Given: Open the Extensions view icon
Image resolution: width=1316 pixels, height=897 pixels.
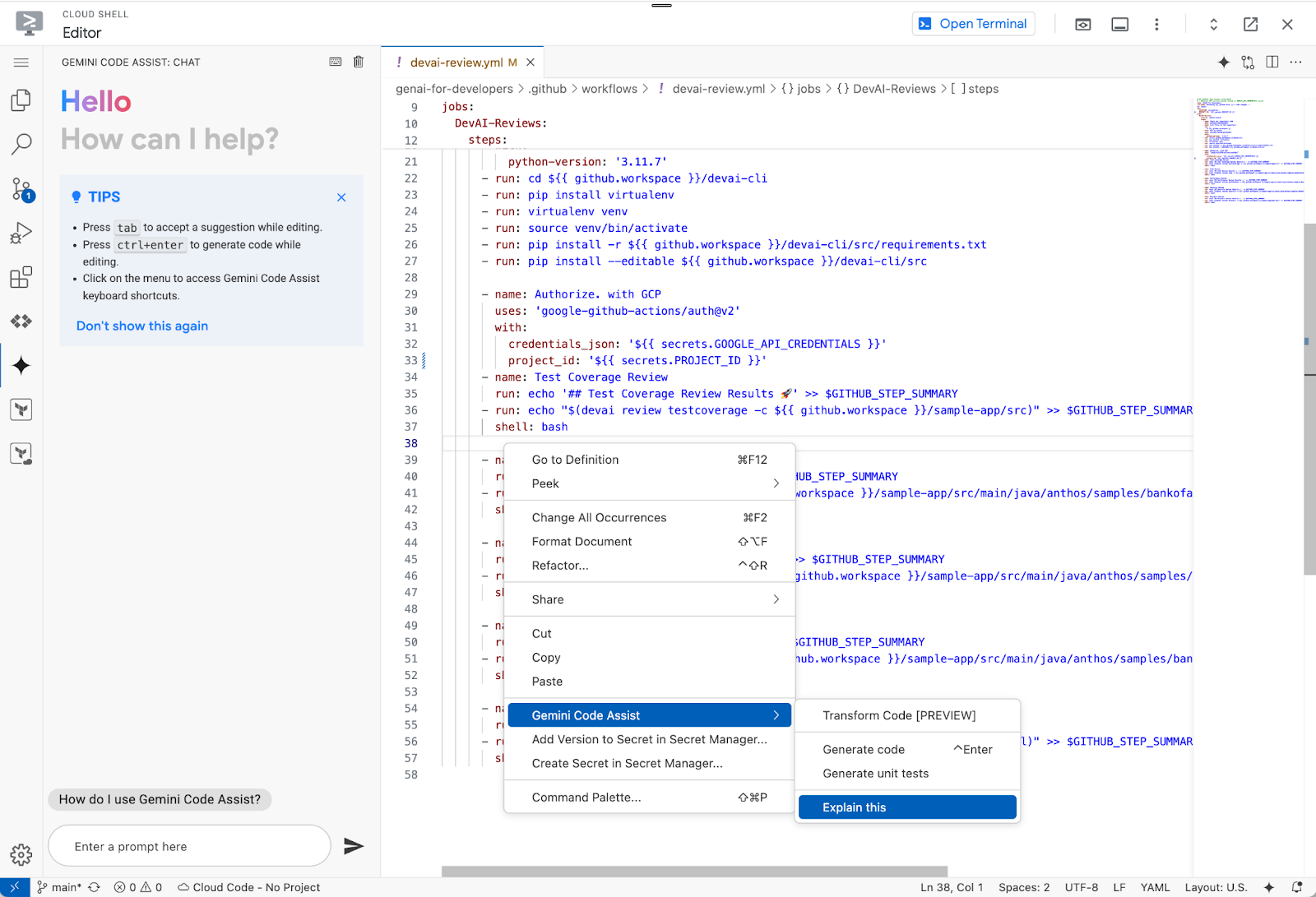Looking at the screenshot, I should click(x=21, y=278).
